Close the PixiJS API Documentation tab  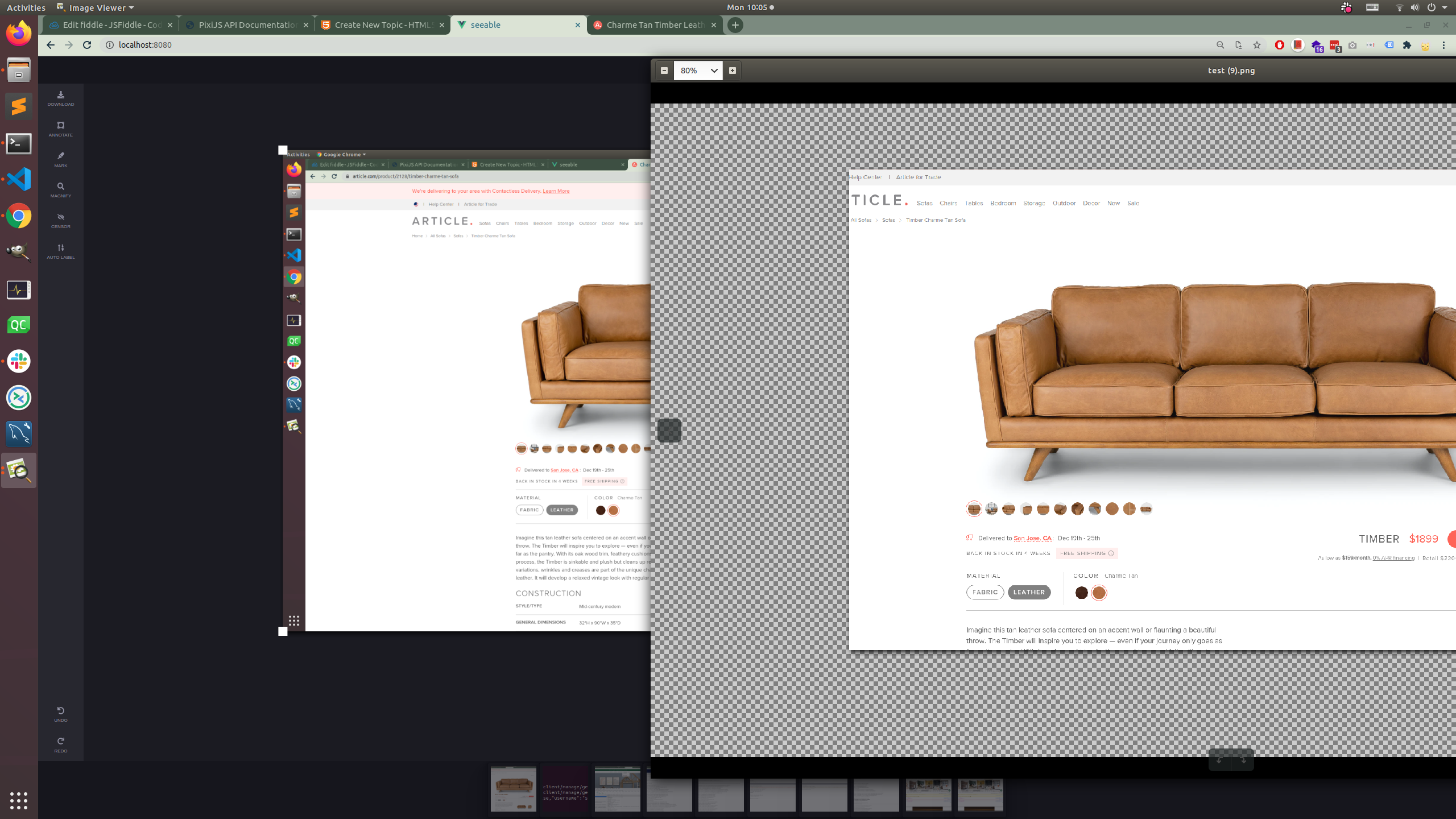pos(305,25)
